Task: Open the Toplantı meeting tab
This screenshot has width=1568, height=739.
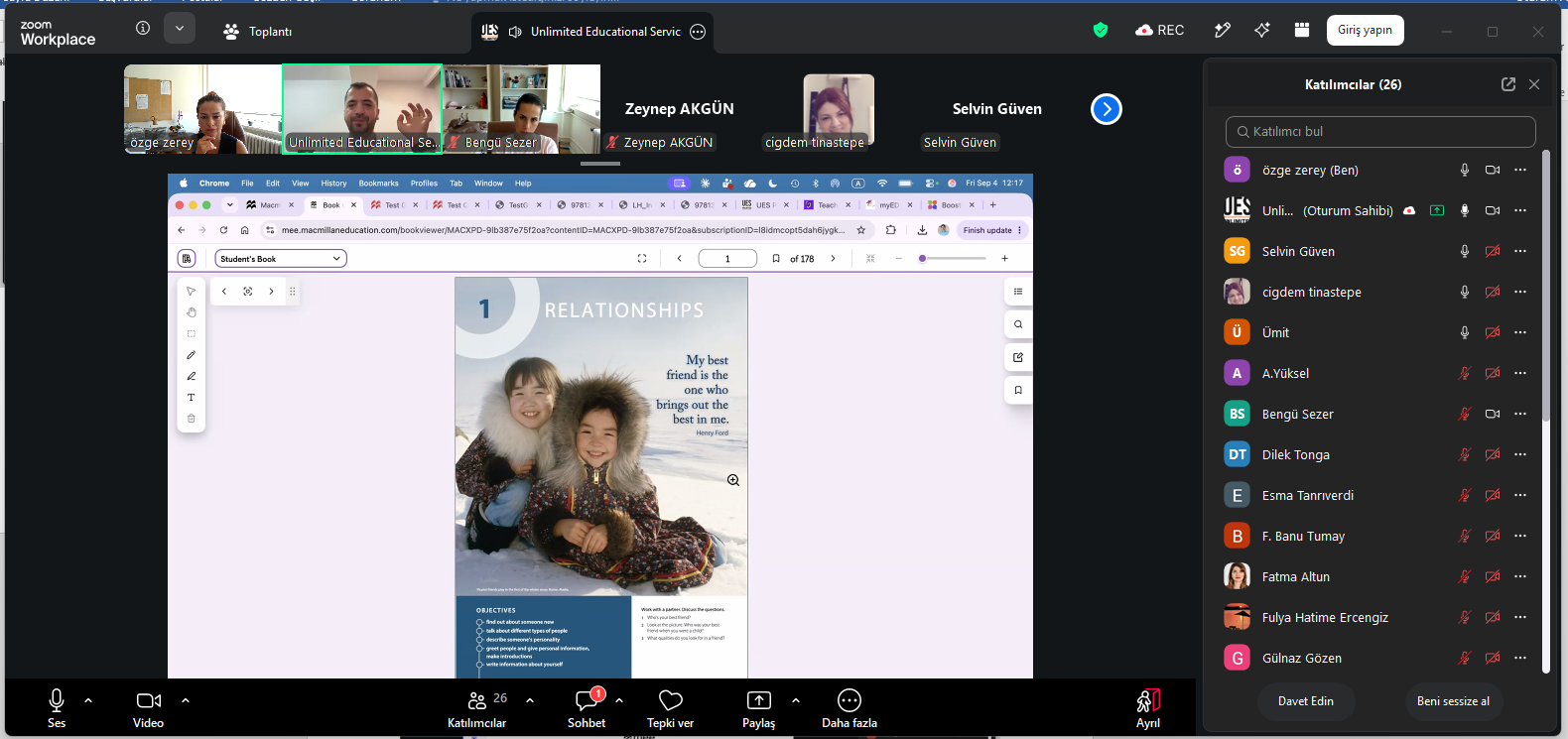Action: pyautogui.click(x=258, y=32)
